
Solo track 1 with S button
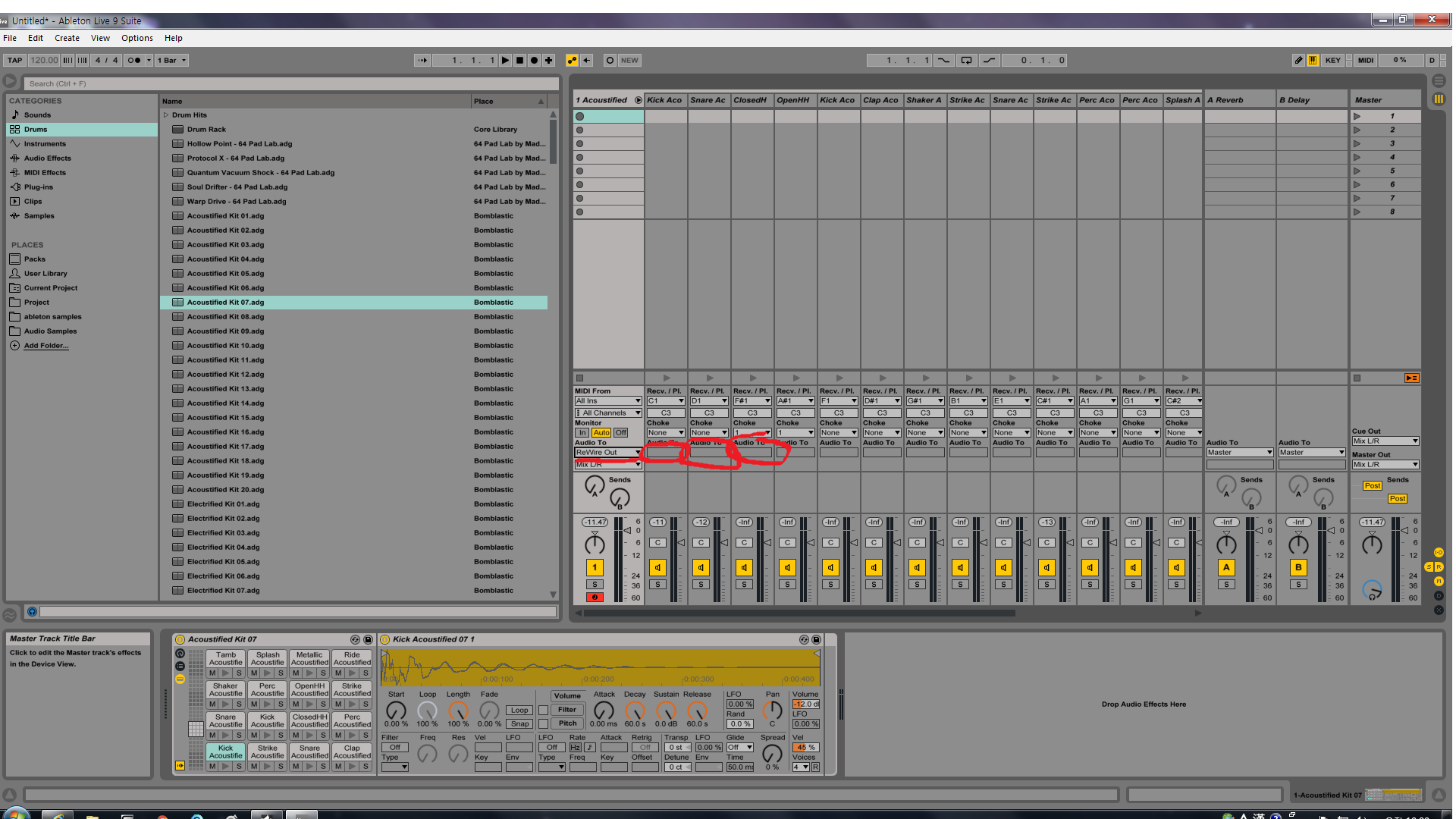(595, 585)
